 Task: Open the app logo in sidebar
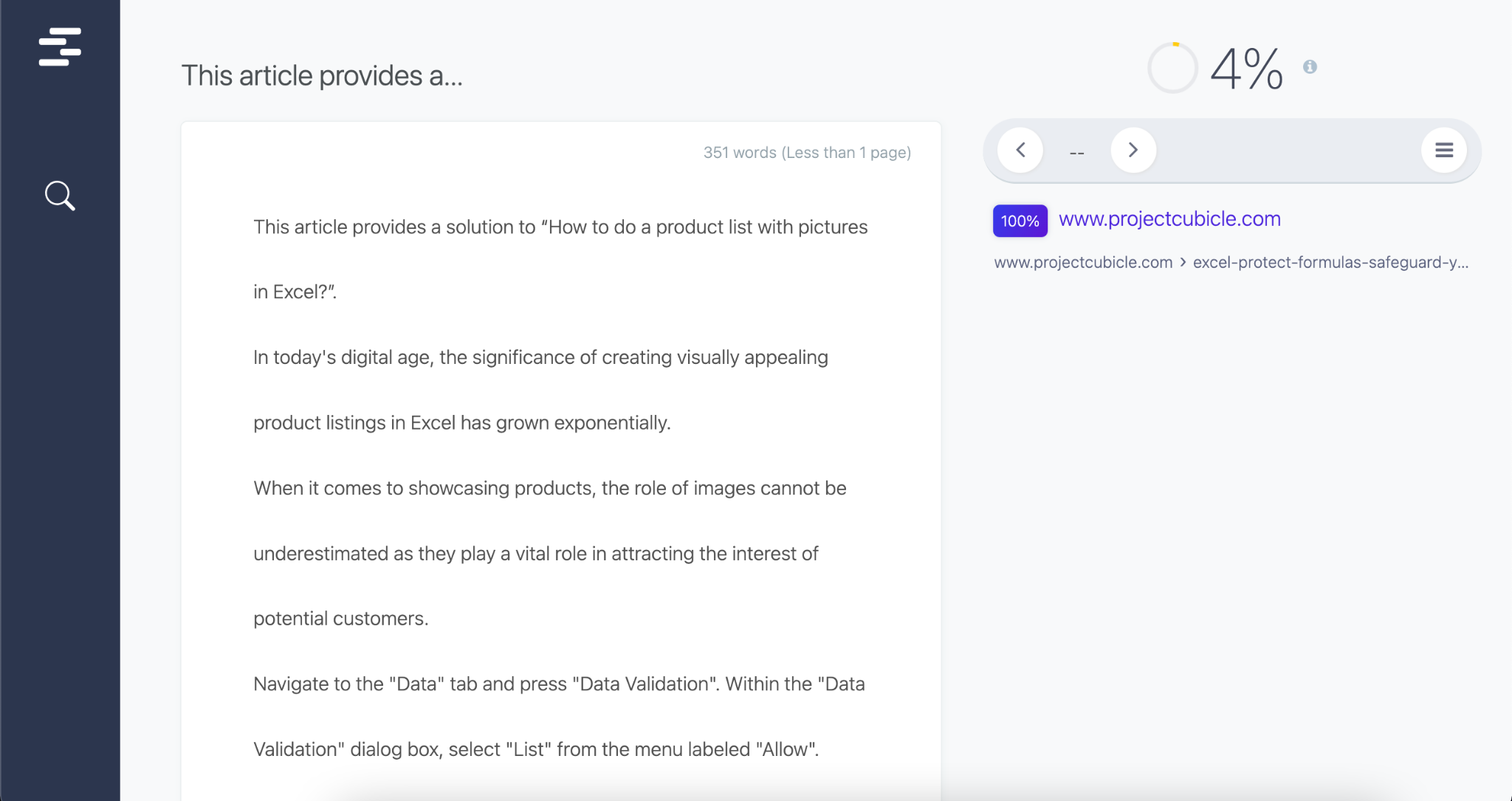tap(60, 47)
